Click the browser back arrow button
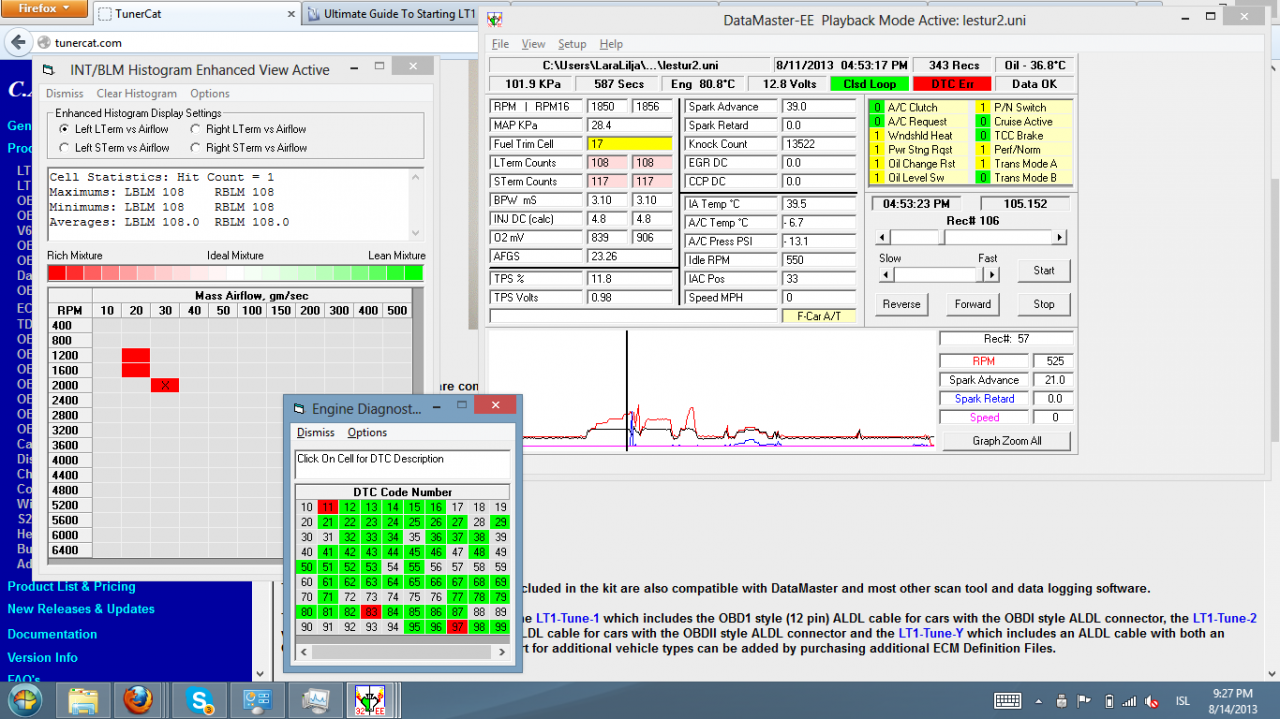The width and height of the screenshot is (1280, 719). pos(19,42)
